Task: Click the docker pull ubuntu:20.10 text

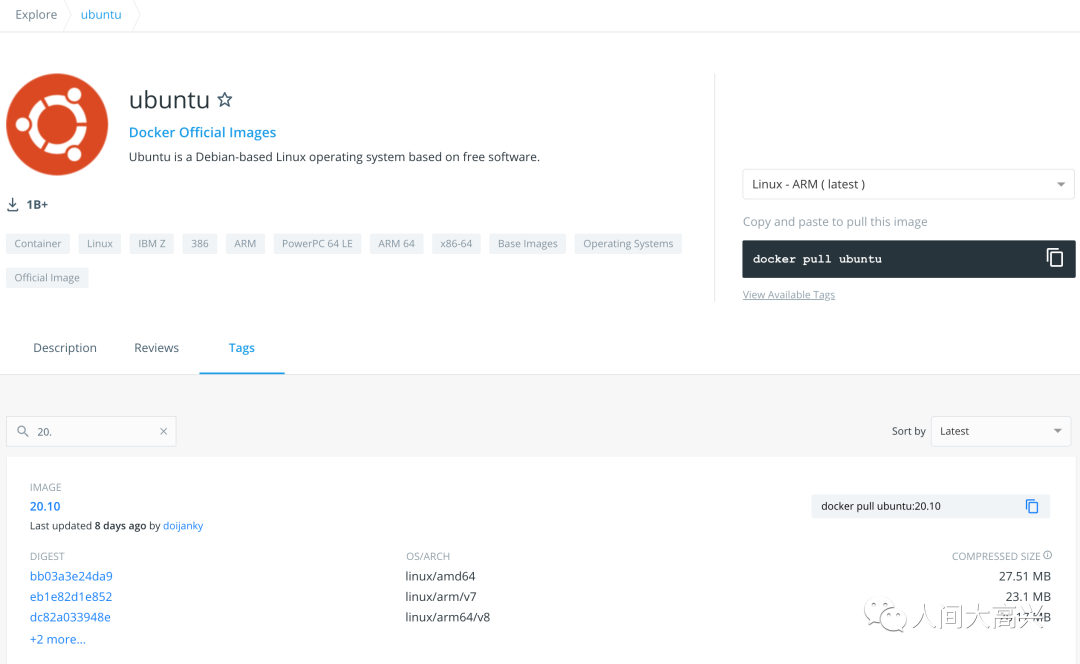Action: 881,506
